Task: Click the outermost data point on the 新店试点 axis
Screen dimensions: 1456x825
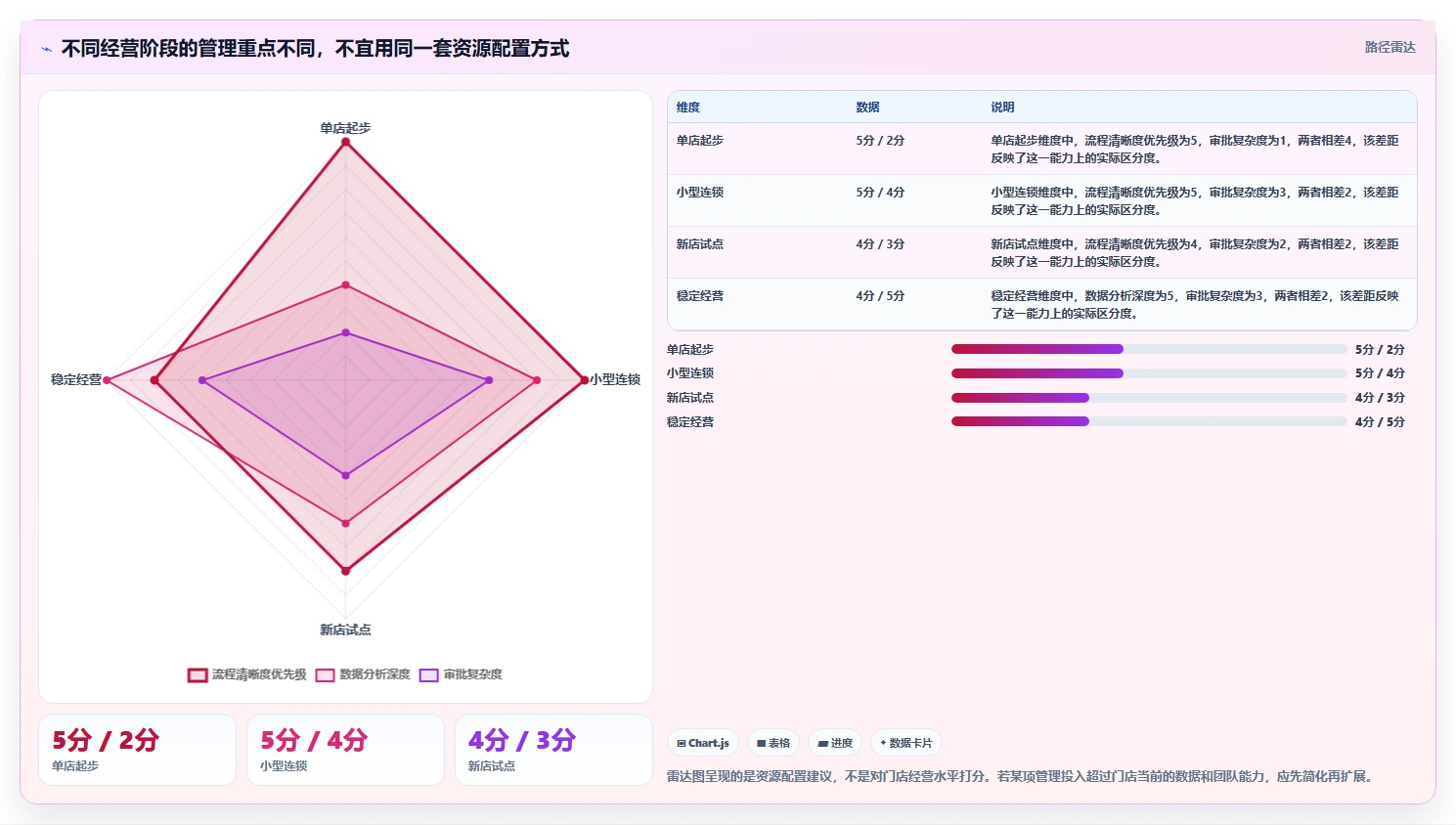Action: coord(345,571)
